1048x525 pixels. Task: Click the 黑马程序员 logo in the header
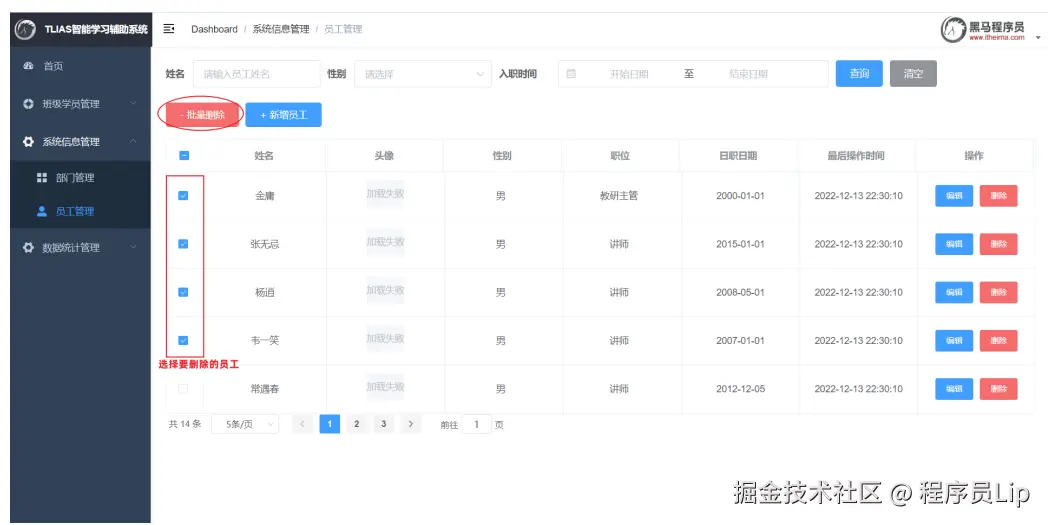click(983, 29)
